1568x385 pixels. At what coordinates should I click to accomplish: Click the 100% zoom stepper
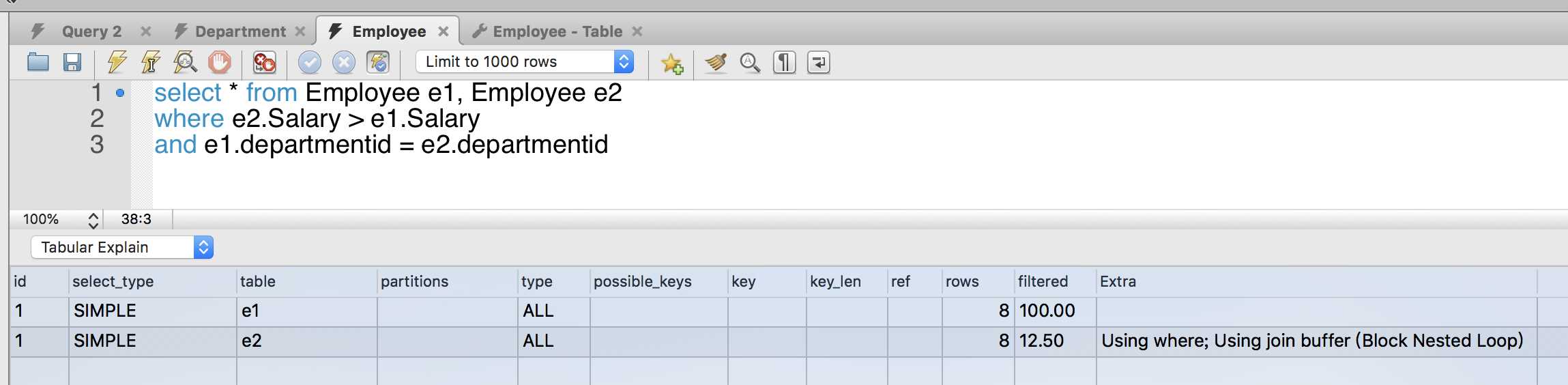pos(93,220)
